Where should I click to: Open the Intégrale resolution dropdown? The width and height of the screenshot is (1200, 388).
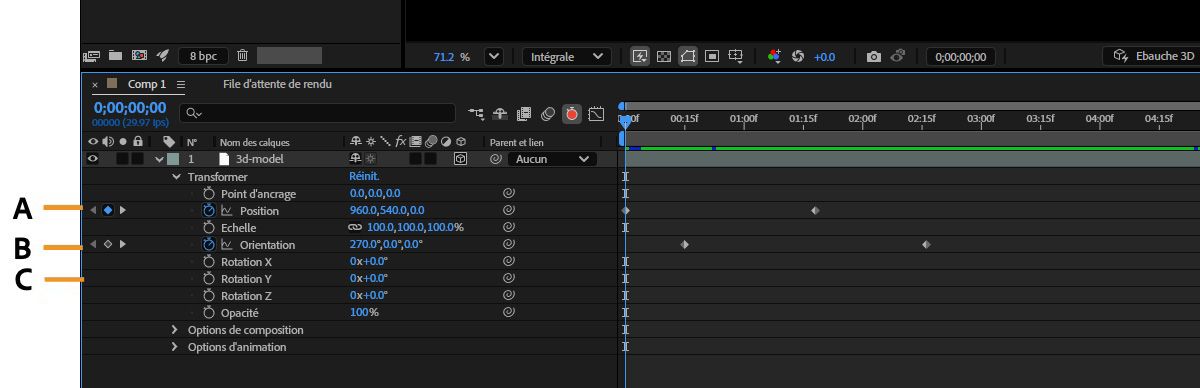click(566, 57)
